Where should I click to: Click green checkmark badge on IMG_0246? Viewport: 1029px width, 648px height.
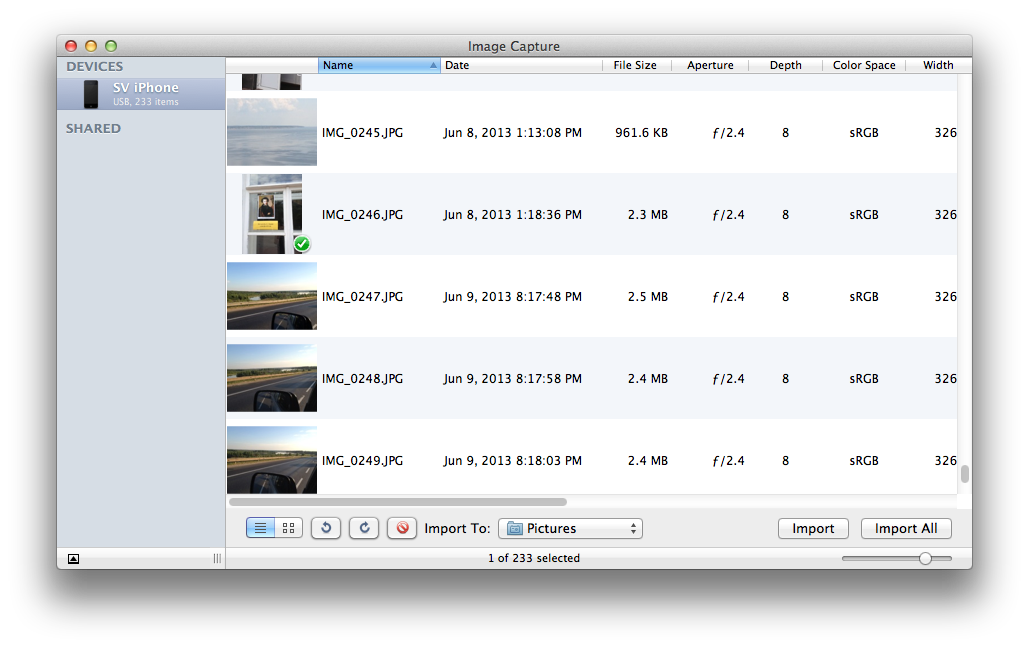pyautogui.click(x=302, y=244)
